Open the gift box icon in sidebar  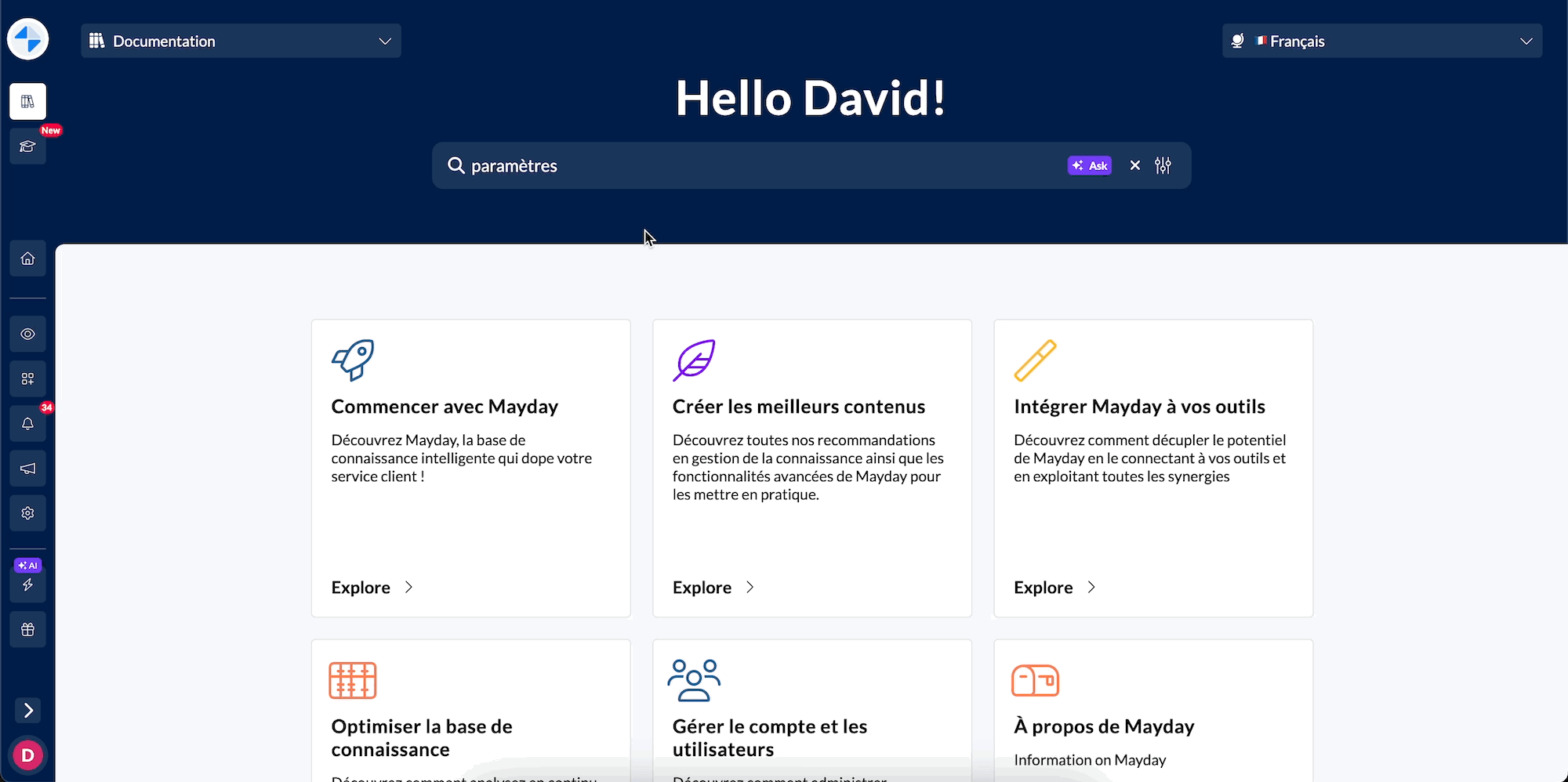click(28, 630)
